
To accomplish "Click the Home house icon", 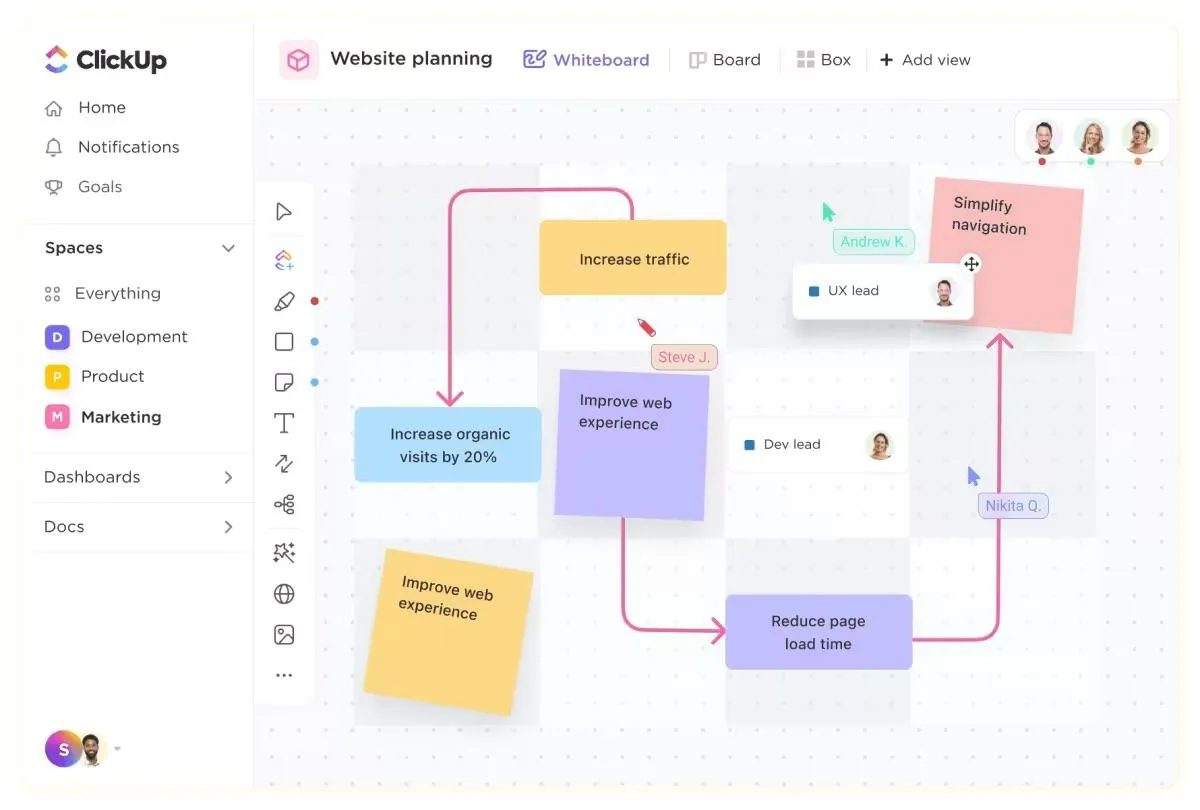I will (x=54, y=108).
